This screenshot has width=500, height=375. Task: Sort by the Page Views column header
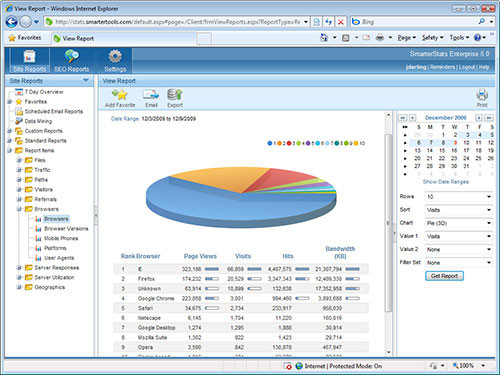tap(200, 256)
